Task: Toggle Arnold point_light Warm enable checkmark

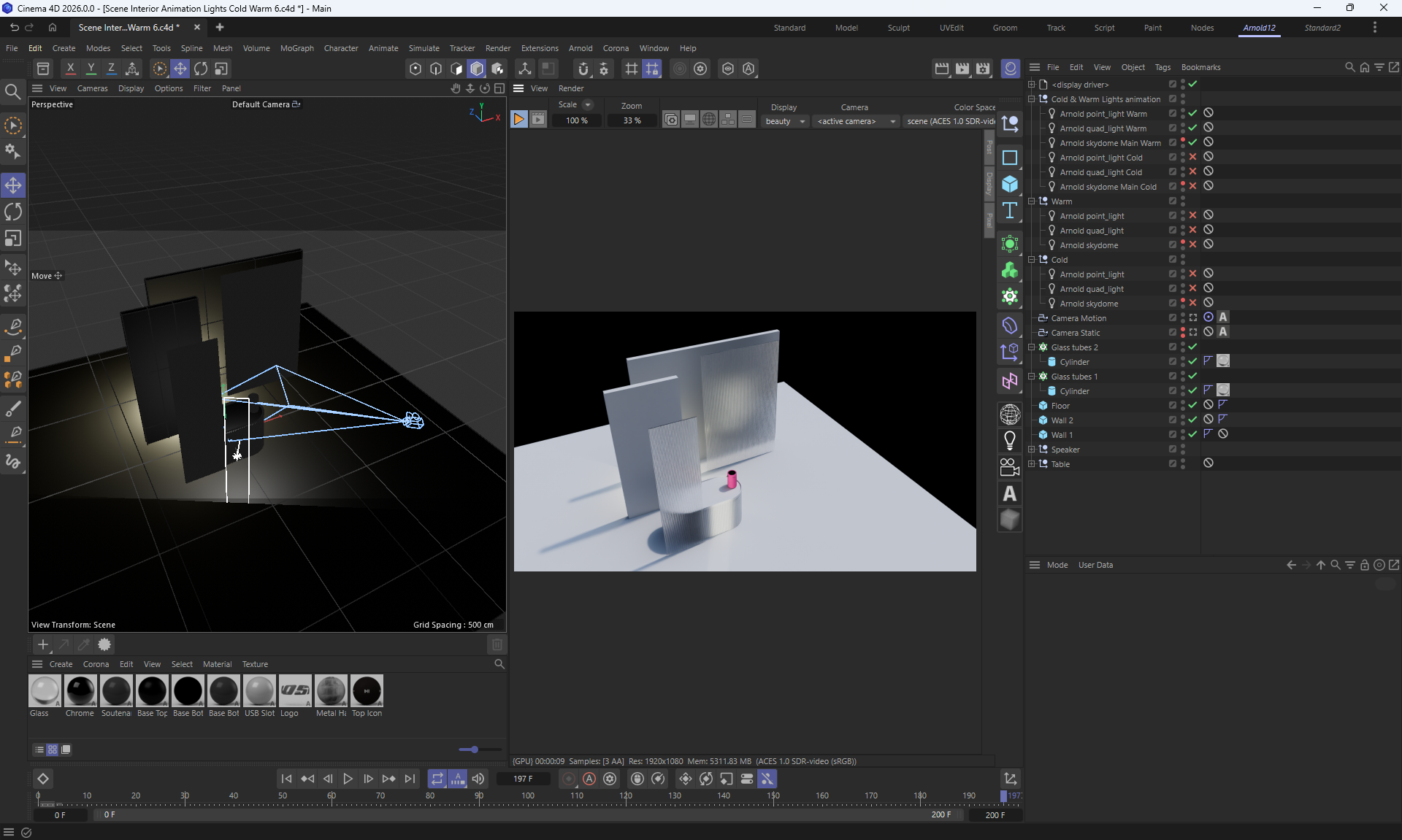Action: tap(1192, 113)
